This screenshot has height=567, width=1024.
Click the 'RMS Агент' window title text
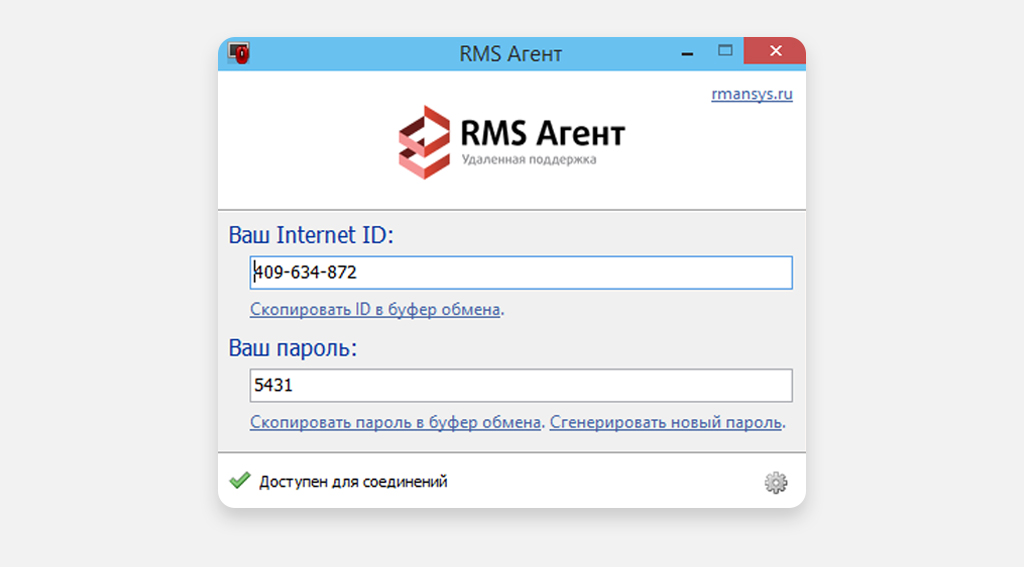coord(511,54)
